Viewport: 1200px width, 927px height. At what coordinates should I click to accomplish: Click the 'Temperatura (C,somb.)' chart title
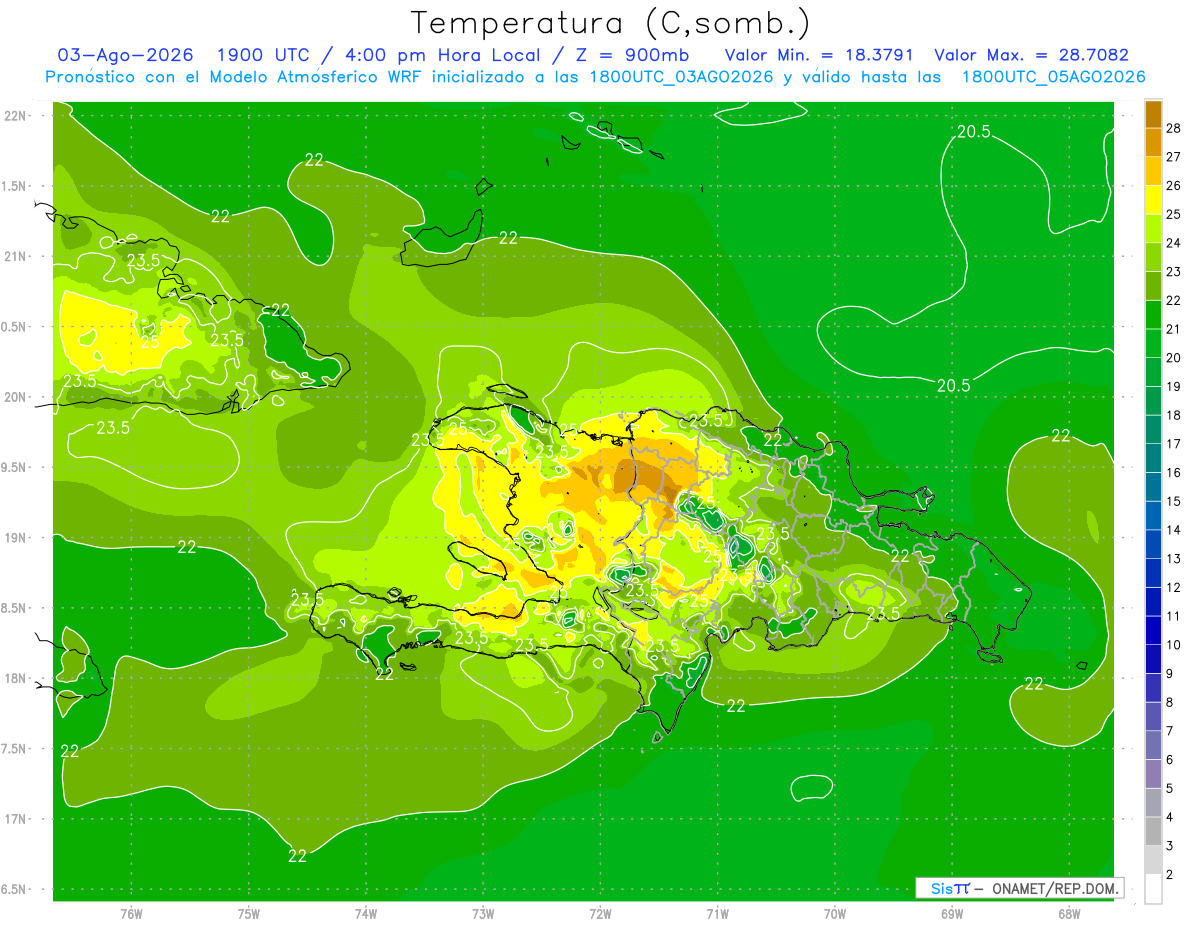point(610,23)
